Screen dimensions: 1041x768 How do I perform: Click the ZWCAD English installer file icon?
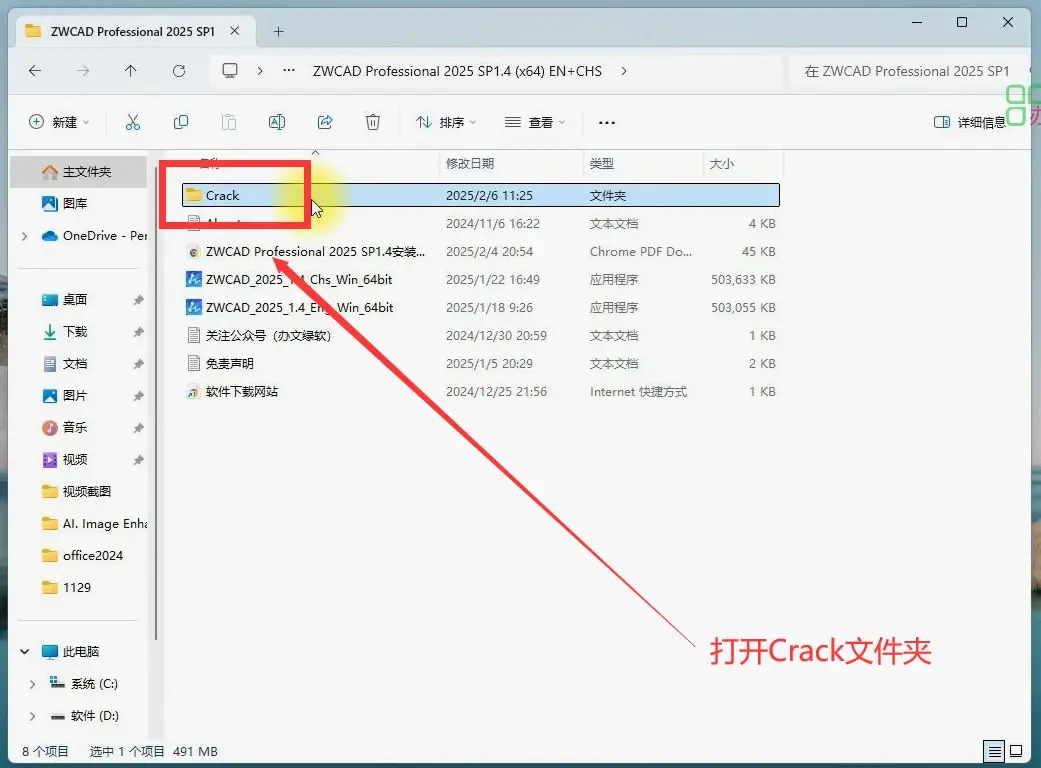click(193, 307)
